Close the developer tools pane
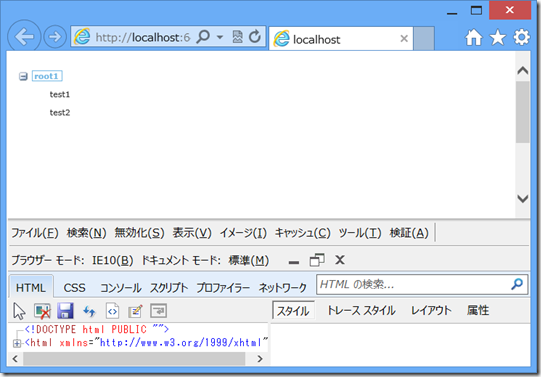Screen dimensions: 541x377 point(340,259)
